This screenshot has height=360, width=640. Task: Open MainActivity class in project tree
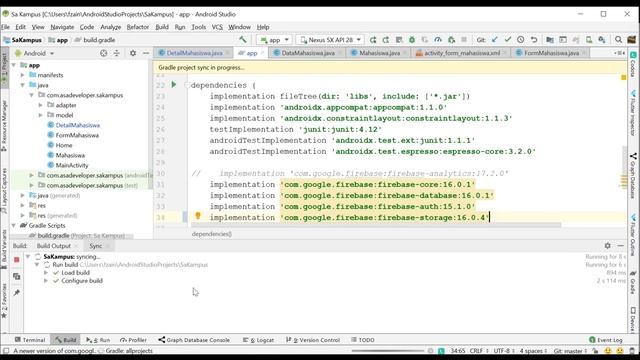[x=72, y=165]
